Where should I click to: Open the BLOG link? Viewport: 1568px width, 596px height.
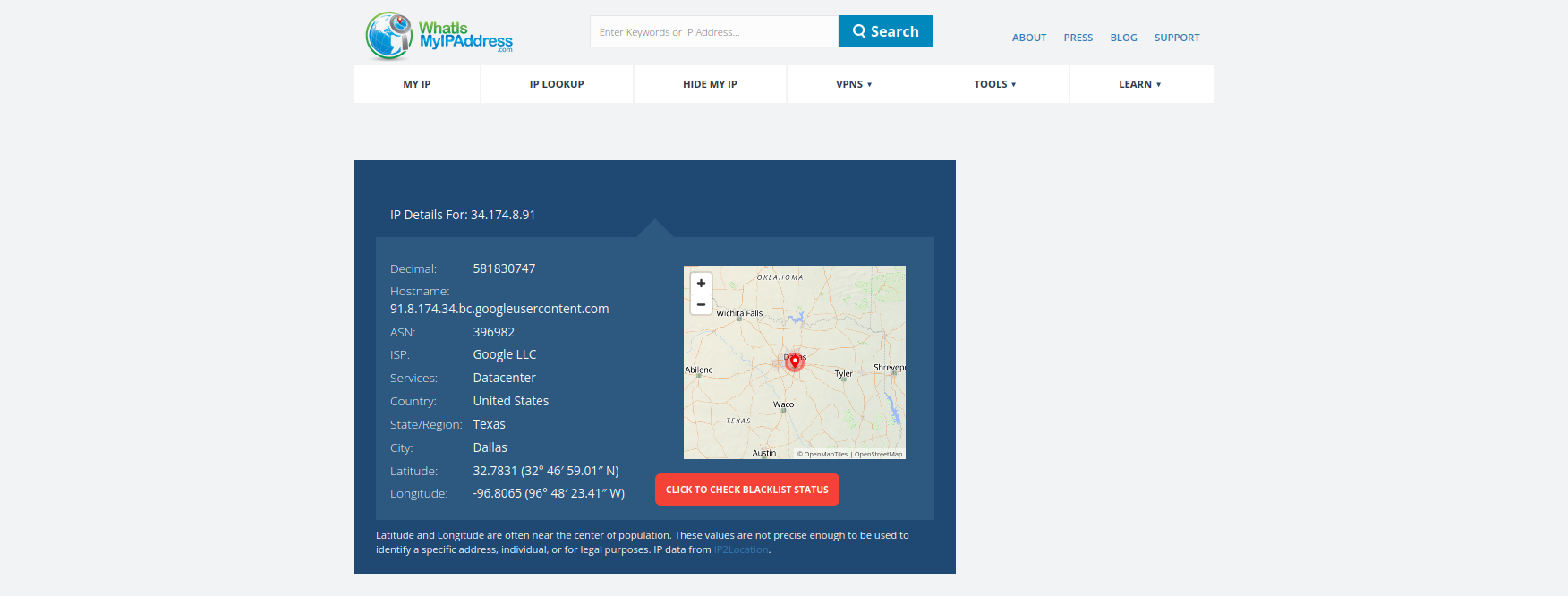[1124, 38]
